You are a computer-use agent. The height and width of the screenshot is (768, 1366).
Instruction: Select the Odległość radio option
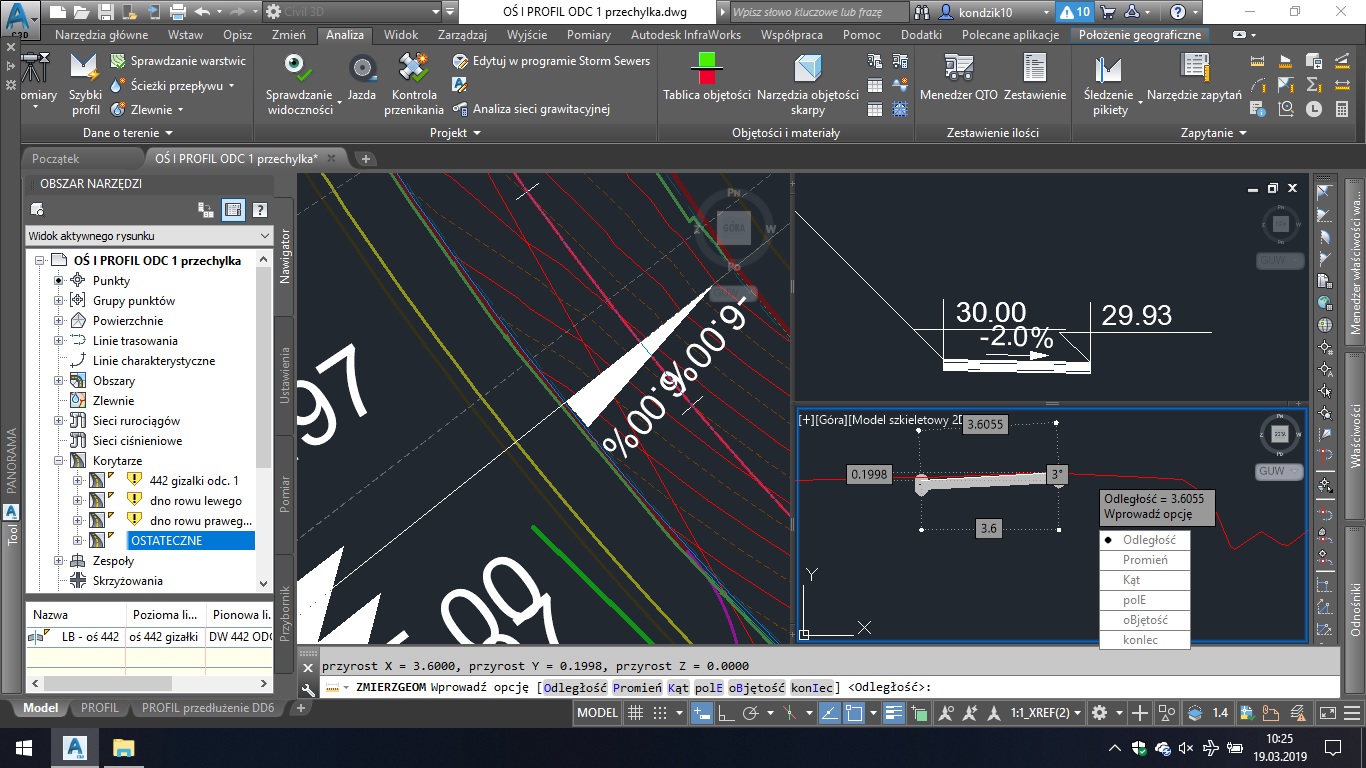1144,539
